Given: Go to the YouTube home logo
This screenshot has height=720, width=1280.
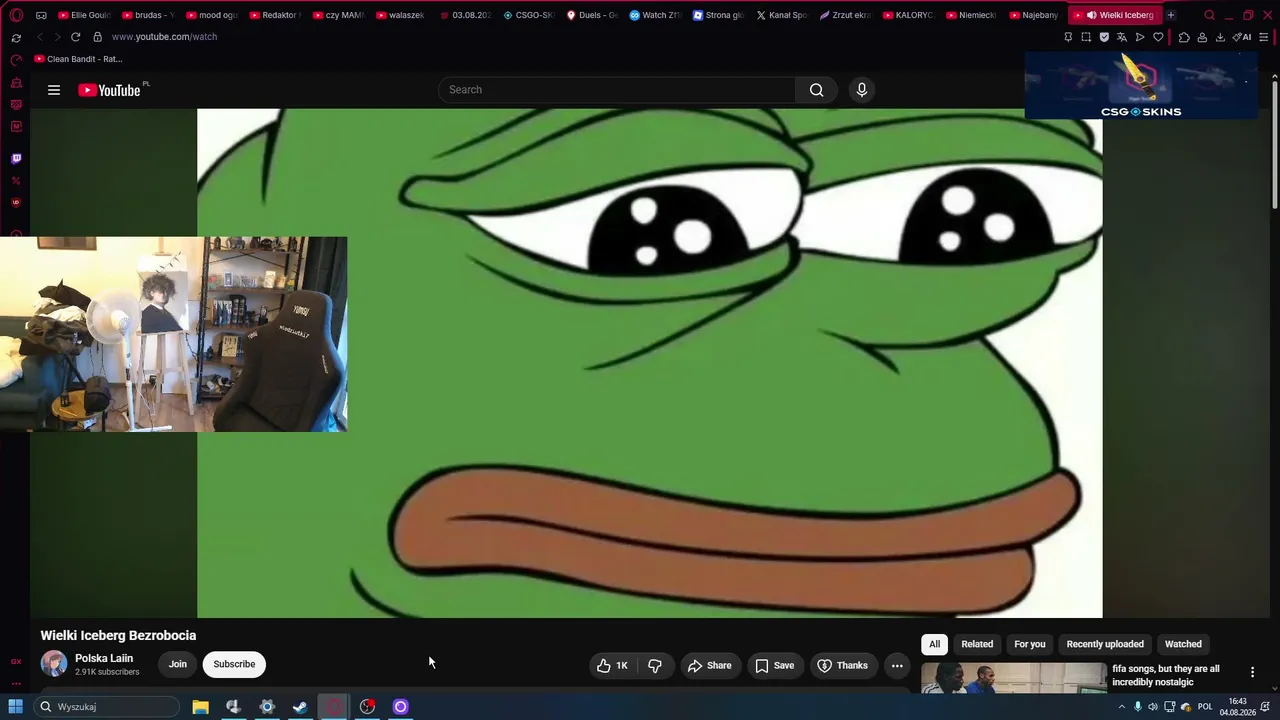Looking at the screenshot, I should (109, 90).
